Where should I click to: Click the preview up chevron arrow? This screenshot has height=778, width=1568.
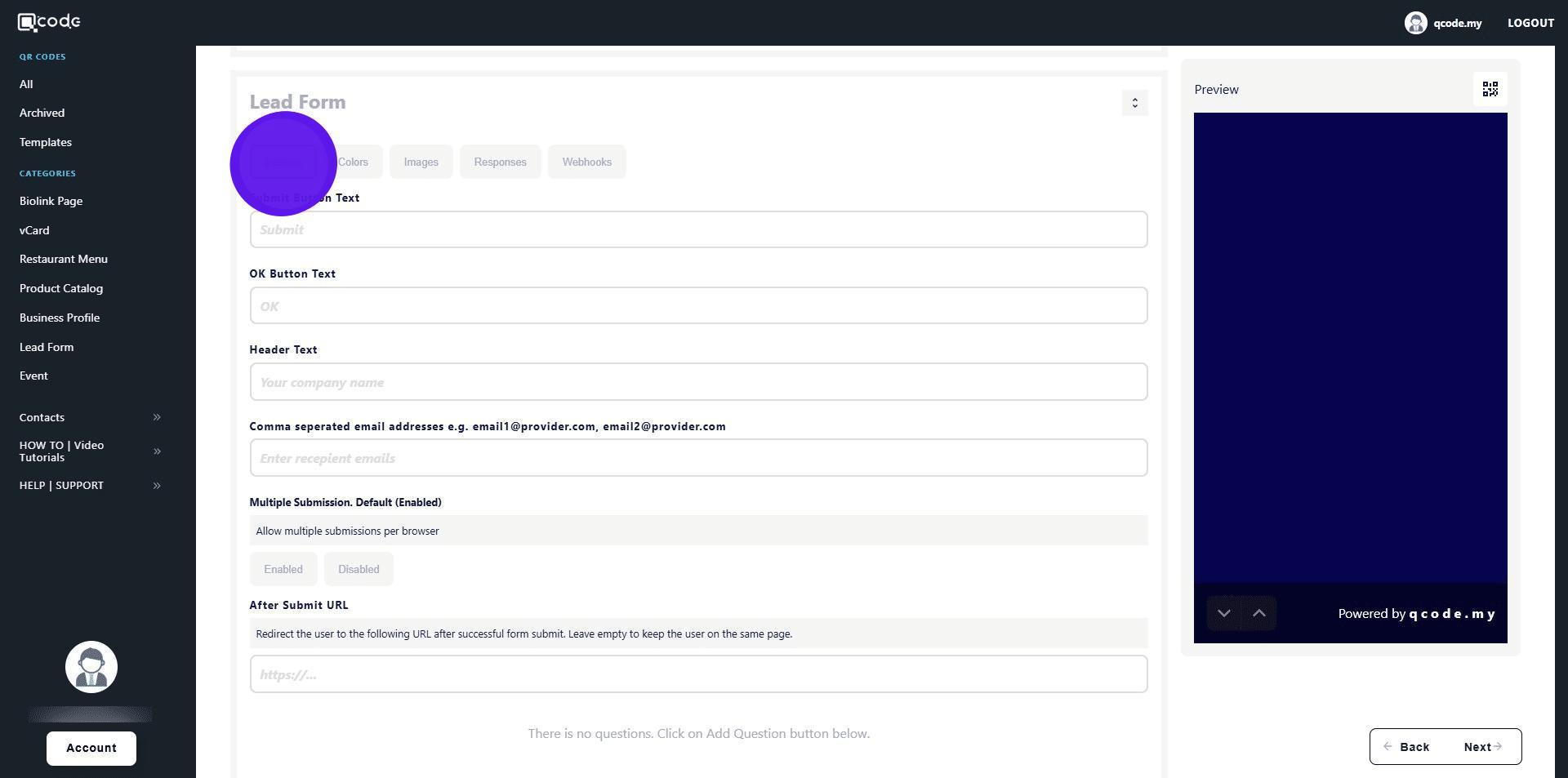point(1258,613)
